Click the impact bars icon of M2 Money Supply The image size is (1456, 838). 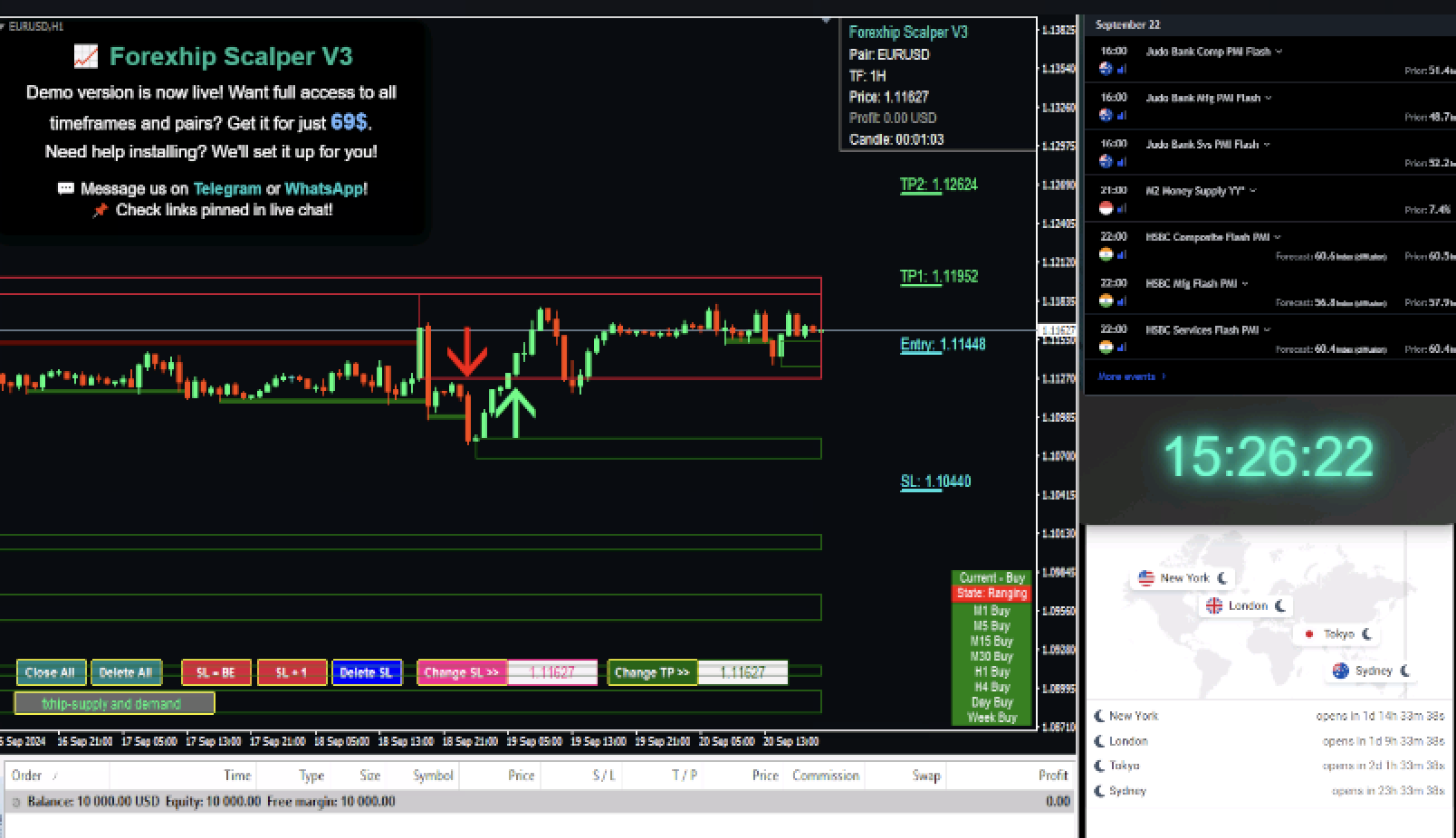coord(1122,208)
